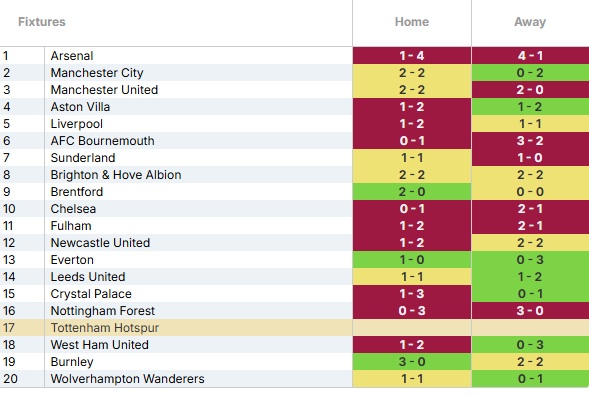Click Everton away result 0-3

530,260
